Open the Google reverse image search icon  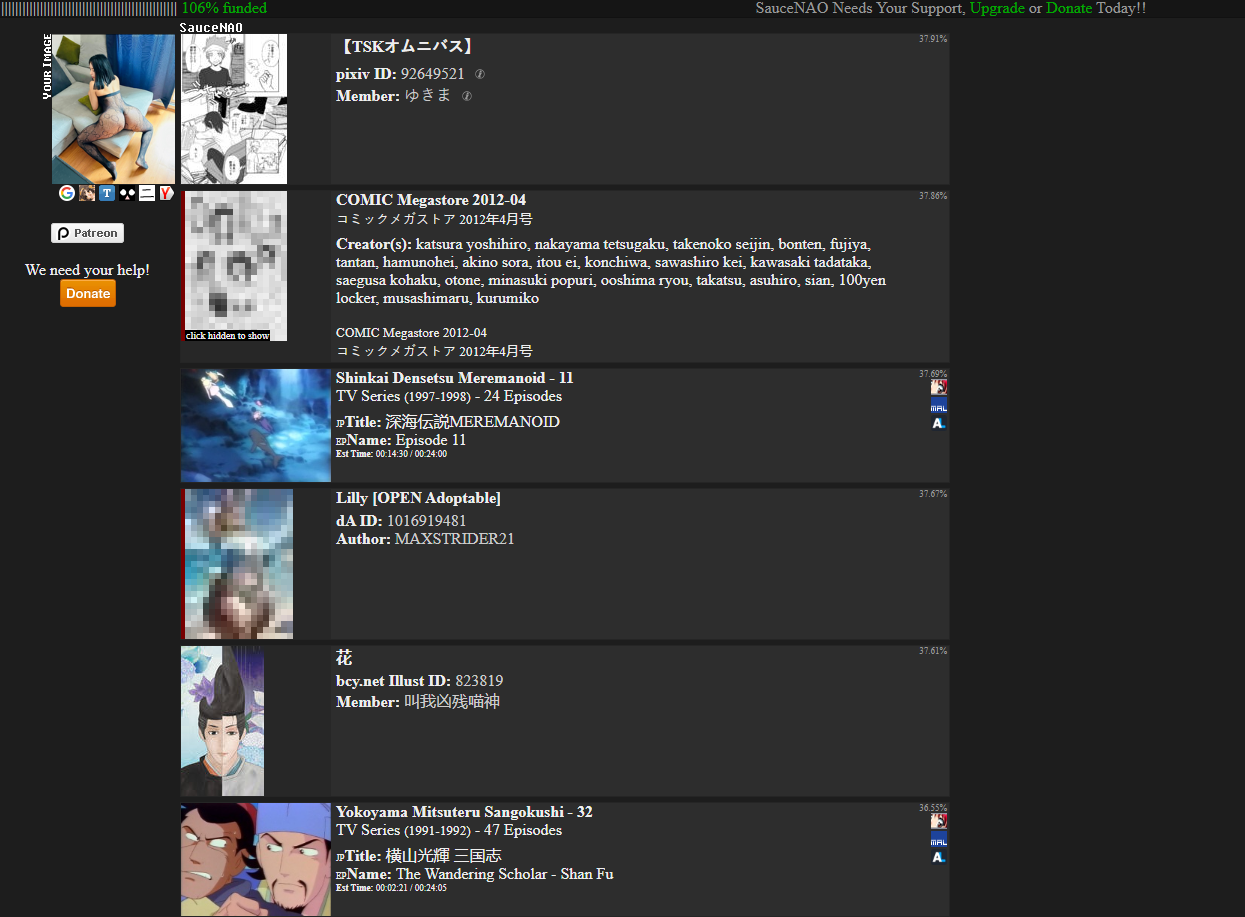click(x=67, y=193)
